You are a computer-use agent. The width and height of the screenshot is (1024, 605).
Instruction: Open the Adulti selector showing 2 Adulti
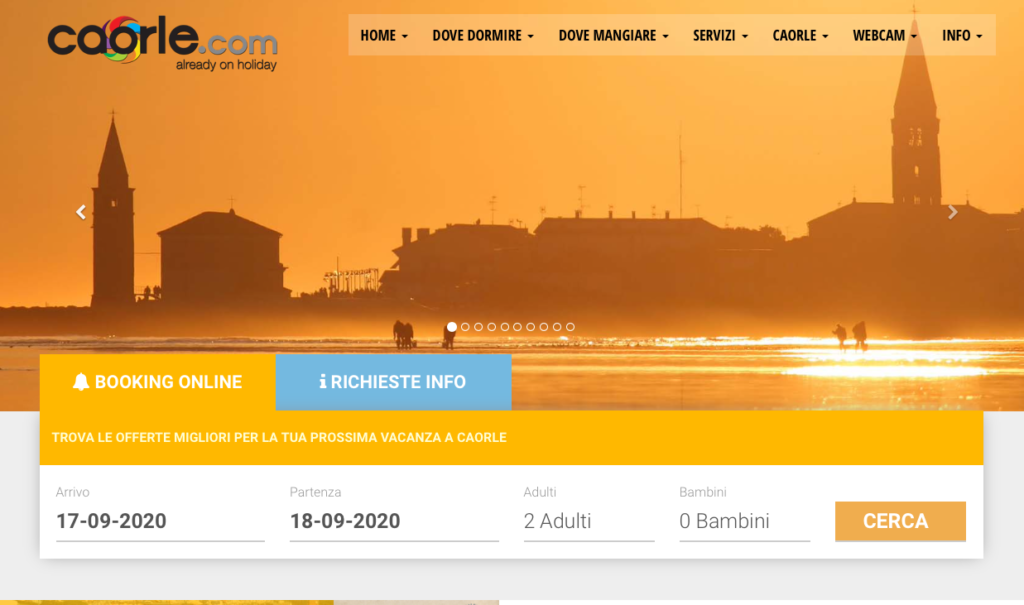pyautogui.click(x=588, y=521)
